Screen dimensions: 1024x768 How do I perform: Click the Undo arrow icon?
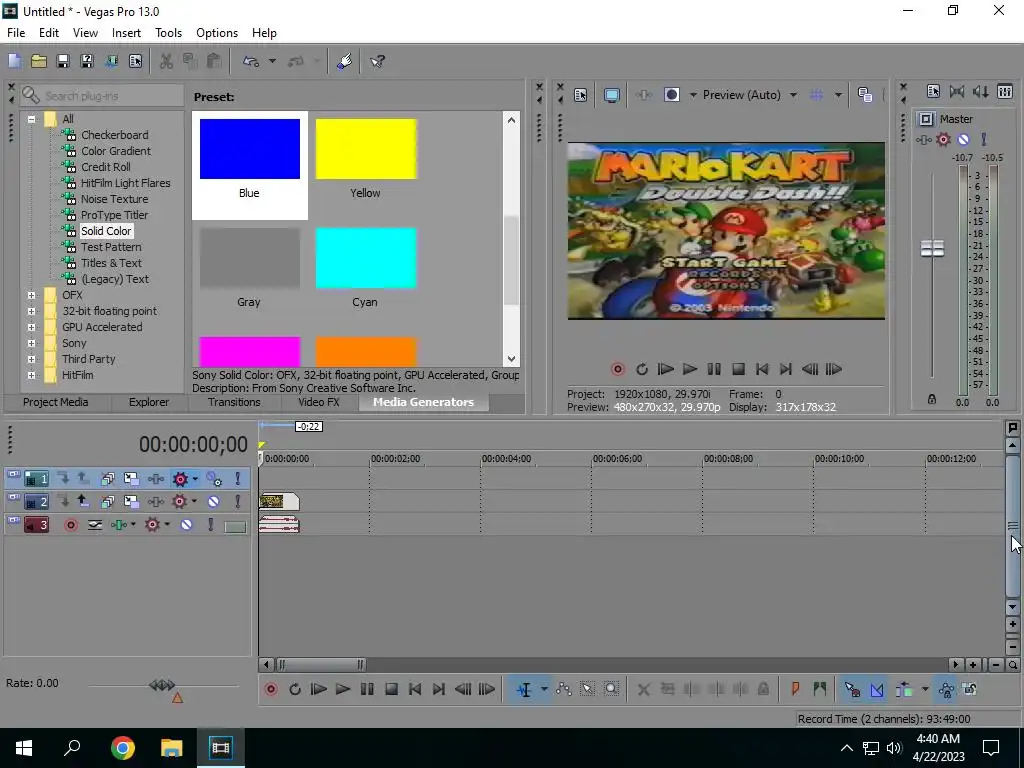coord(251,61)
